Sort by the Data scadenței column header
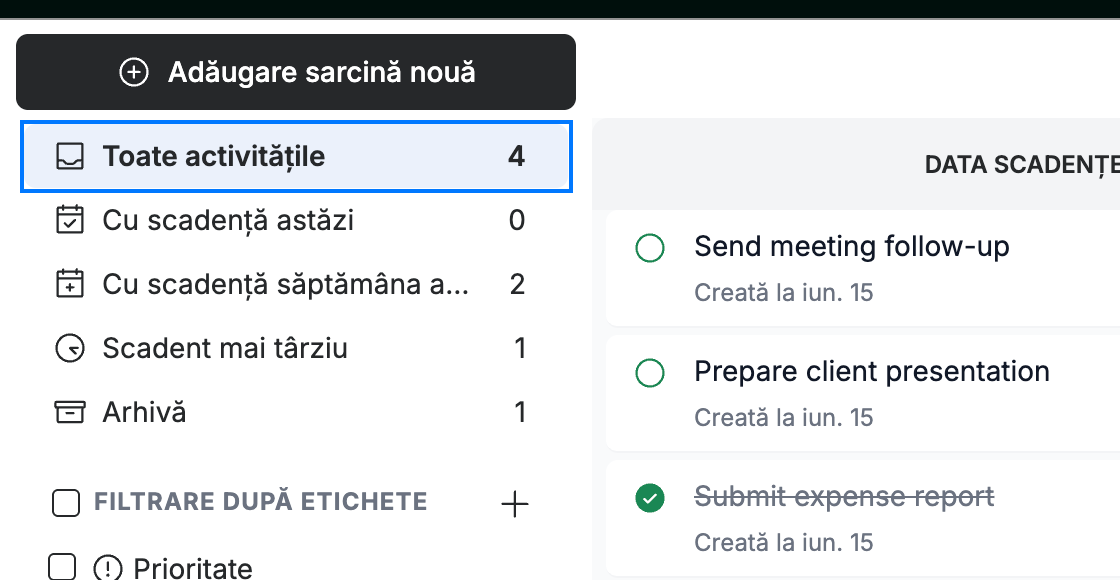This screenshot has width=1120, height=580. 1022,165
